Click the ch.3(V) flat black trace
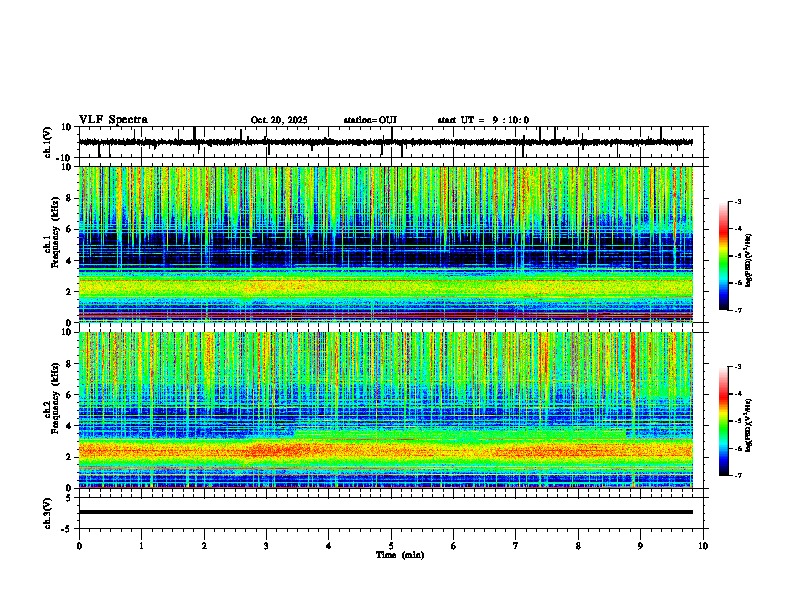This screenshot has height=612, width=792. (x=386, y=512)
